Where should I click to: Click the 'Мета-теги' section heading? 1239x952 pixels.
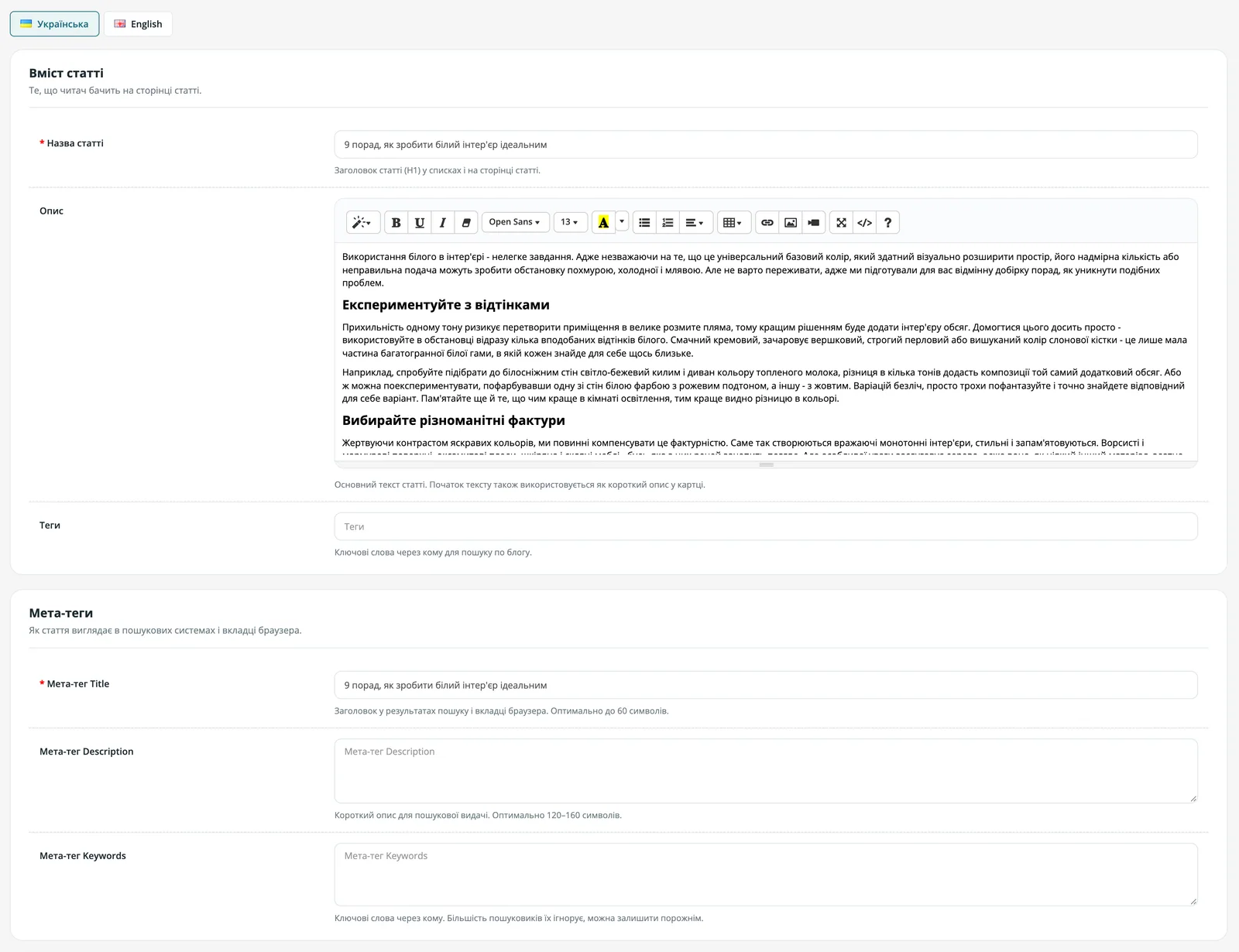(x=61, y=613)
